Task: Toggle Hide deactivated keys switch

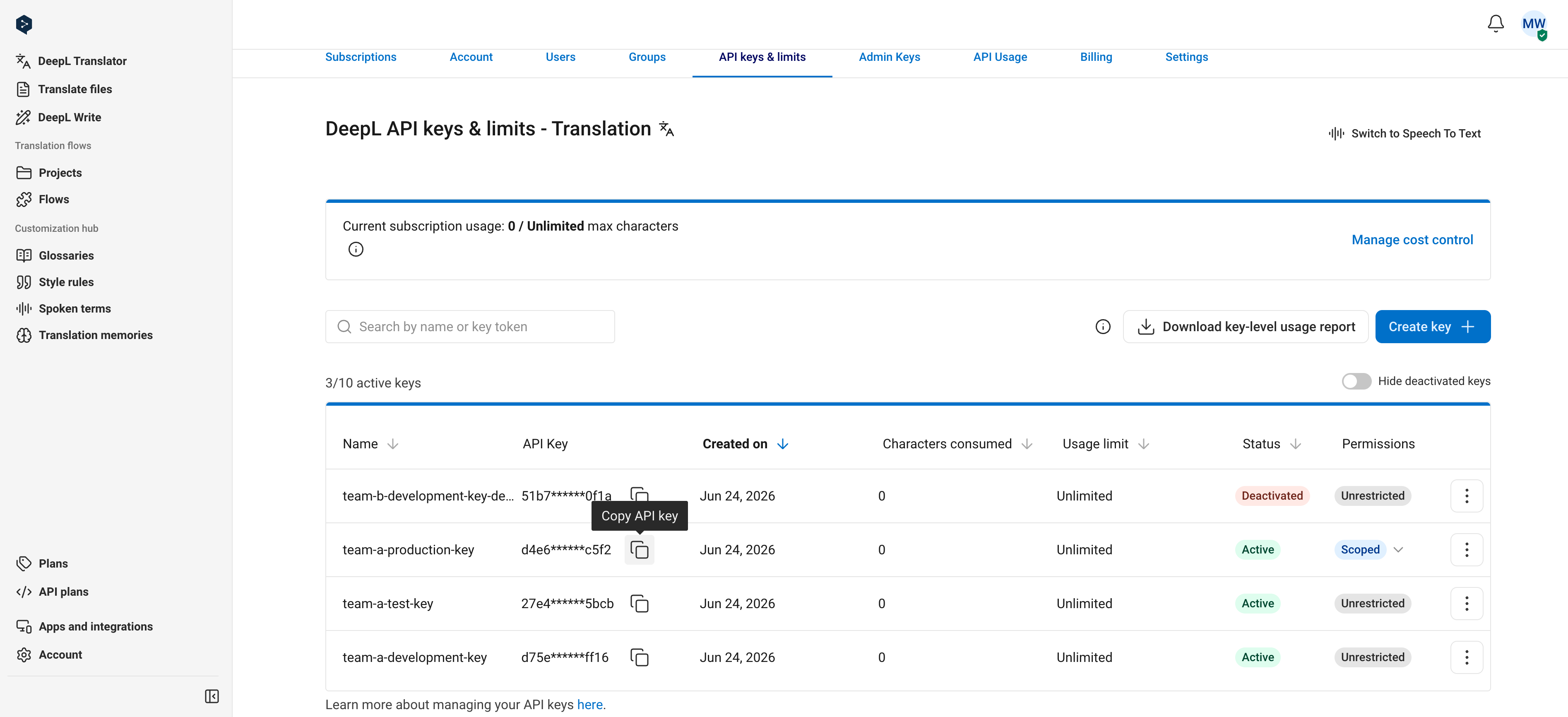Action: (1356, 381)
